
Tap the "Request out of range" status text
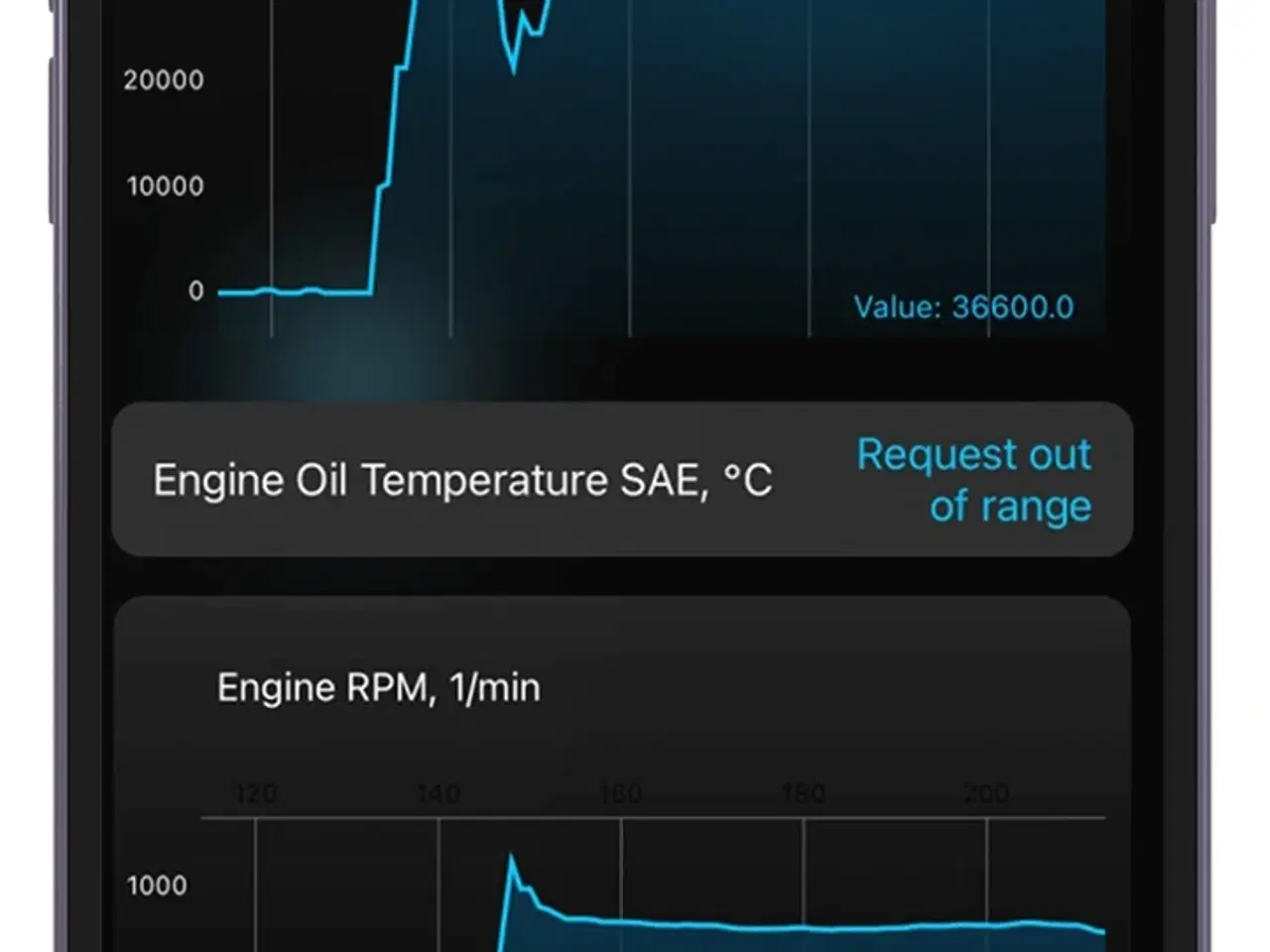[974, 480]
